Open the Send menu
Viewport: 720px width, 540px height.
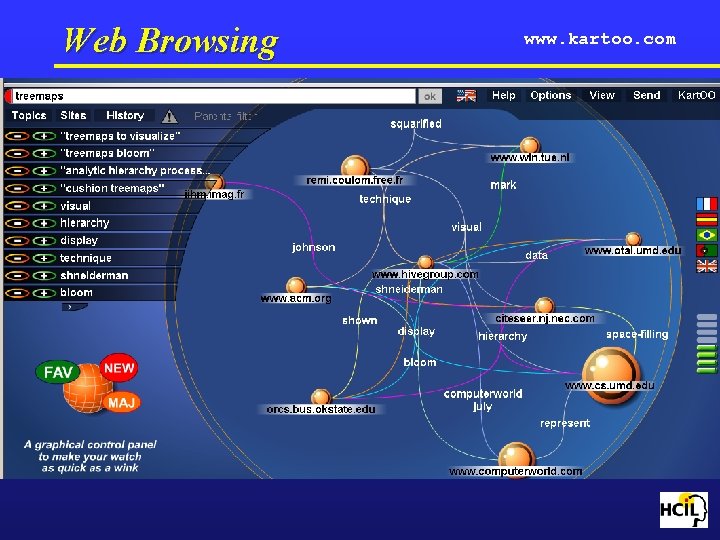(x=647, y=95)
